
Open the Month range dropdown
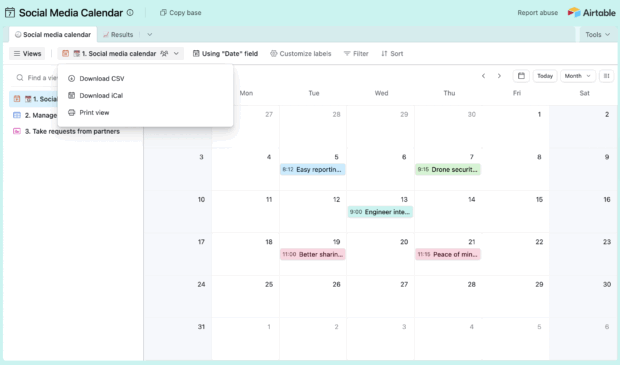tap(578, 76)
